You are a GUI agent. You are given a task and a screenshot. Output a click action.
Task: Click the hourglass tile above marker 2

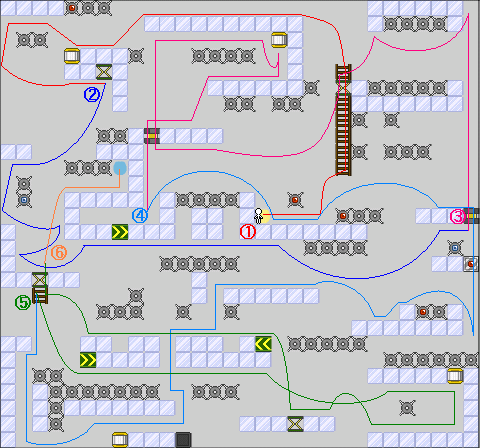[x=104, y=72]
